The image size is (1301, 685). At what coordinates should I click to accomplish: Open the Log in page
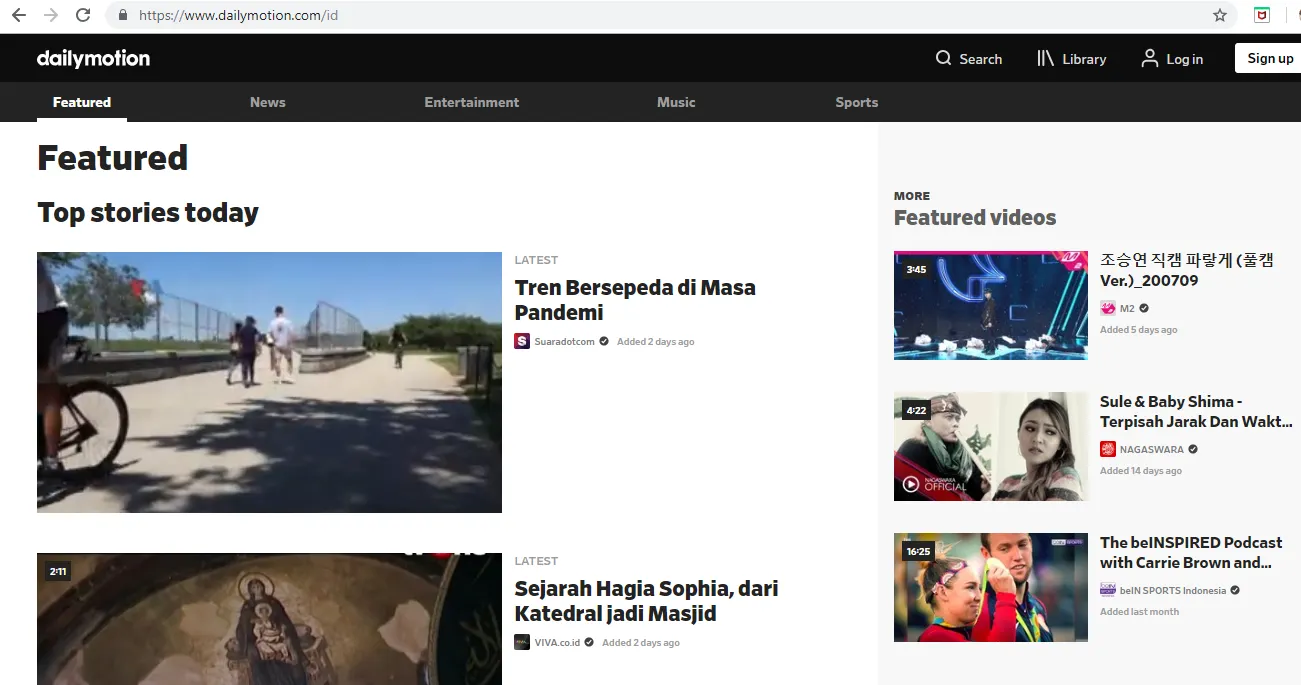pyautogui.click(x=1172, y=59)
